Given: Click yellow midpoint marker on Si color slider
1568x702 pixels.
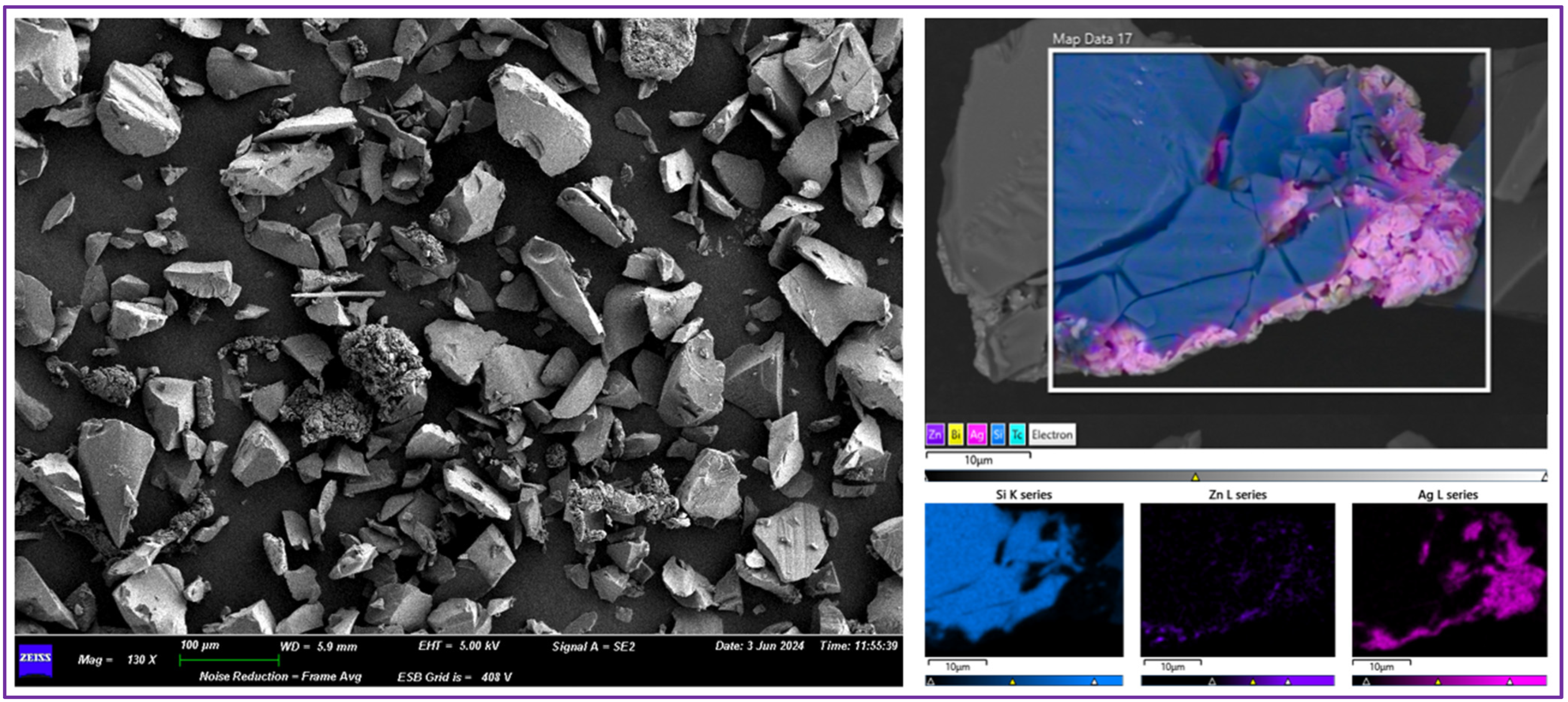Looking at the screenshot, I should [x=1012, y=682].
